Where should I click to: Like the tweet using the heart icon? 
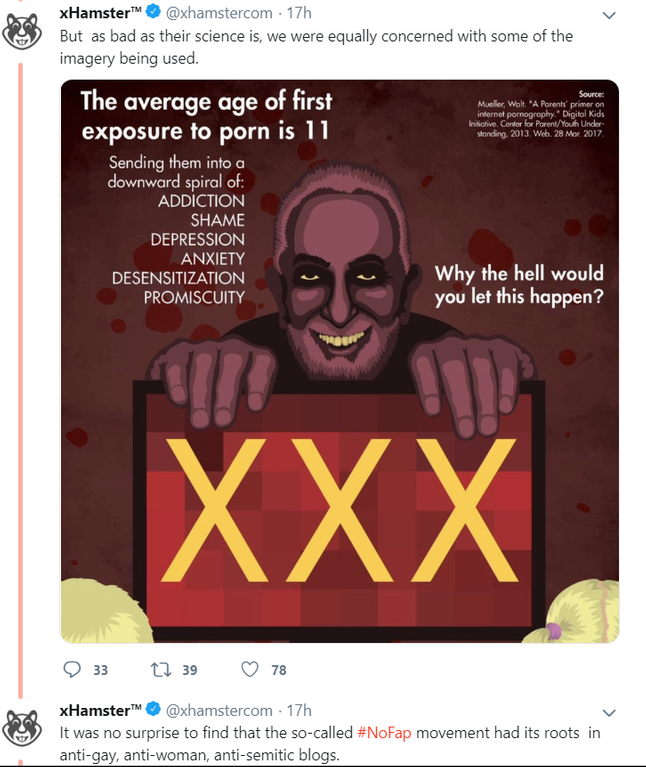(x=249, y=669)
